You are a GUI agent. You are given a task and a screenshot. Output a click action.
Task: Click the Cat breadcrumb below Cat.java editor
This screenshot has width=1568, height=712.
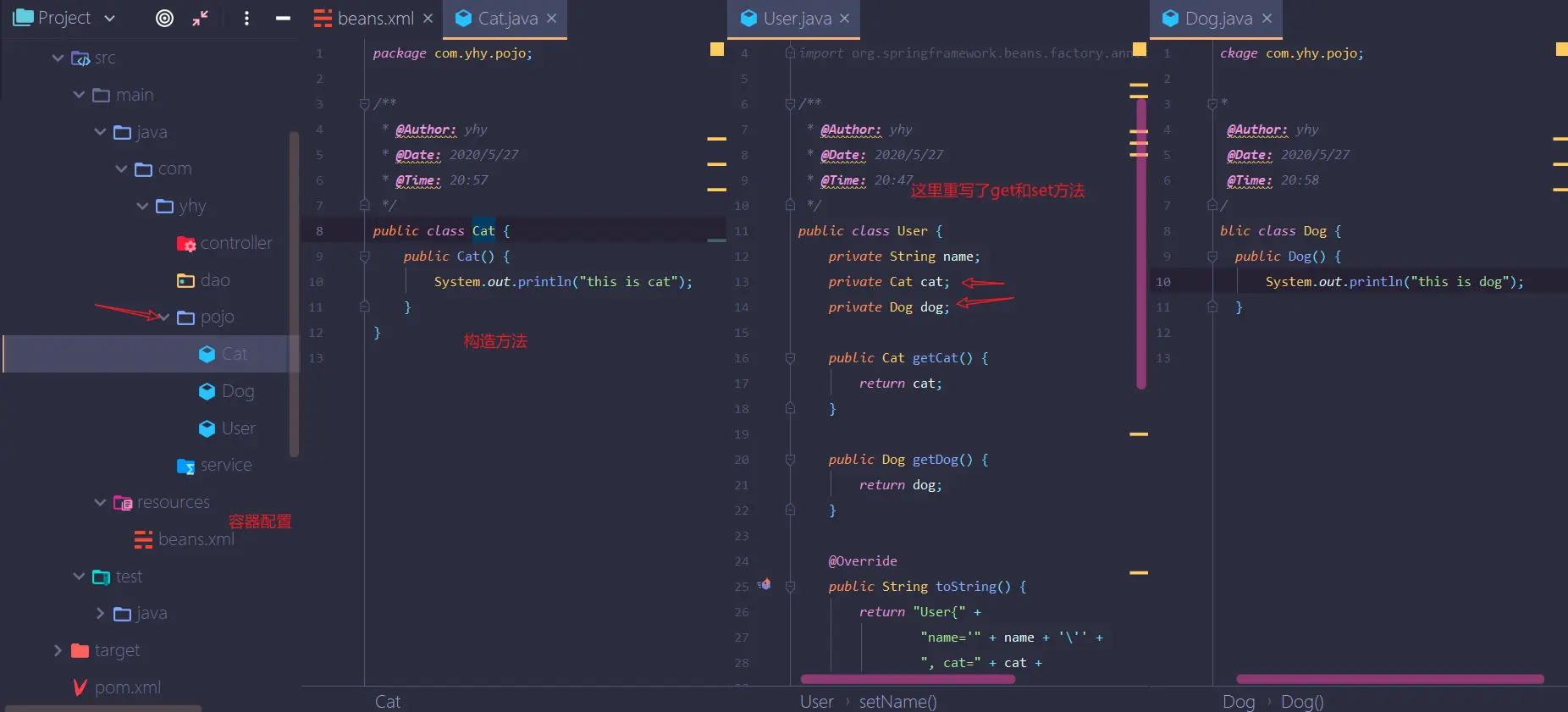(x=388, y=702)
